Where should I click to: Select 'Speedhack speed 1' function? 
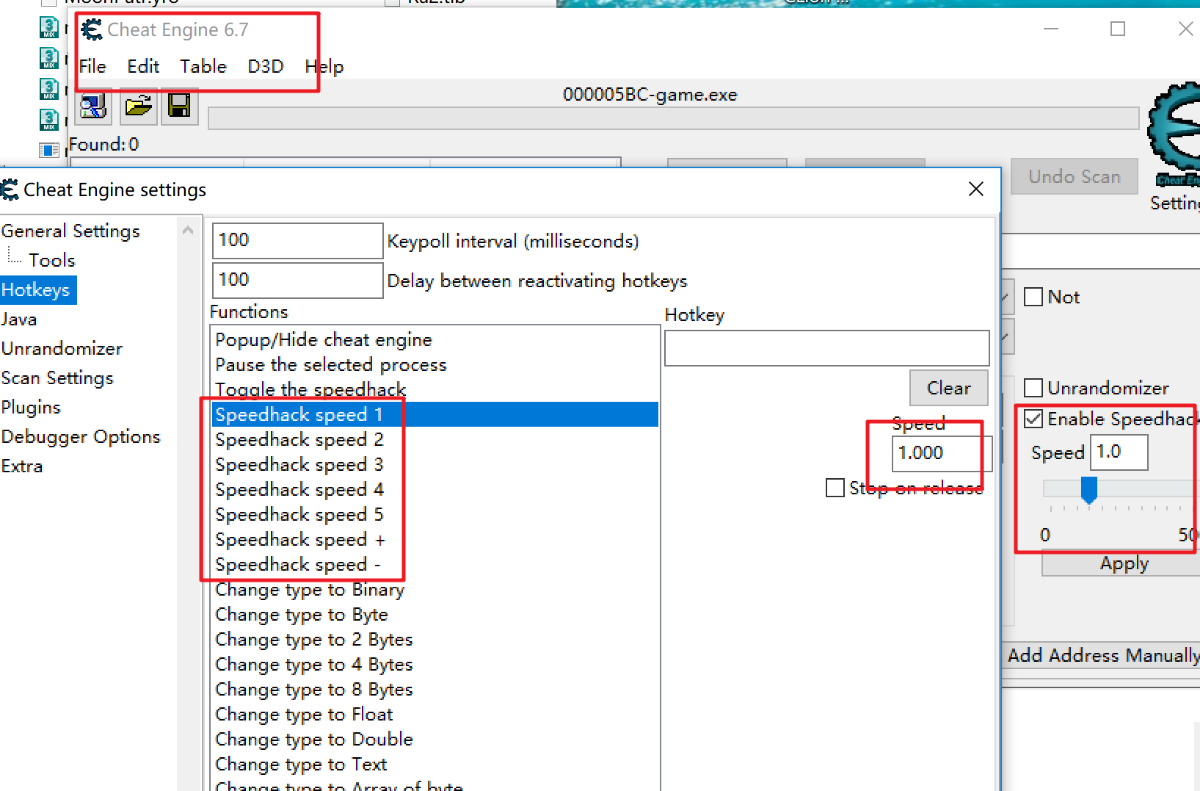tap(434, 414)
